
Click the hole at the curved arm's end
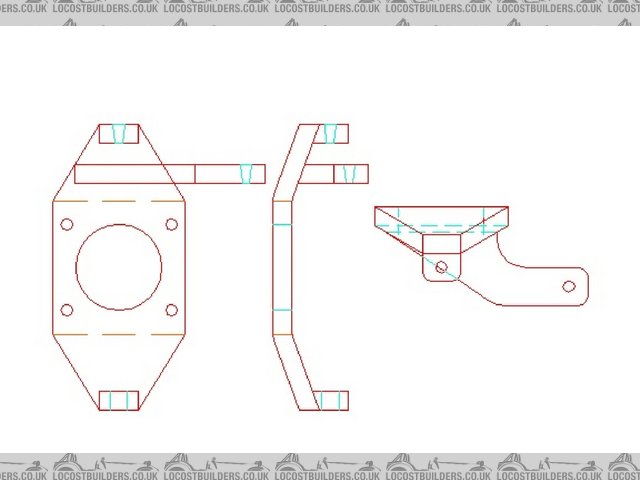tap(568, 286)
